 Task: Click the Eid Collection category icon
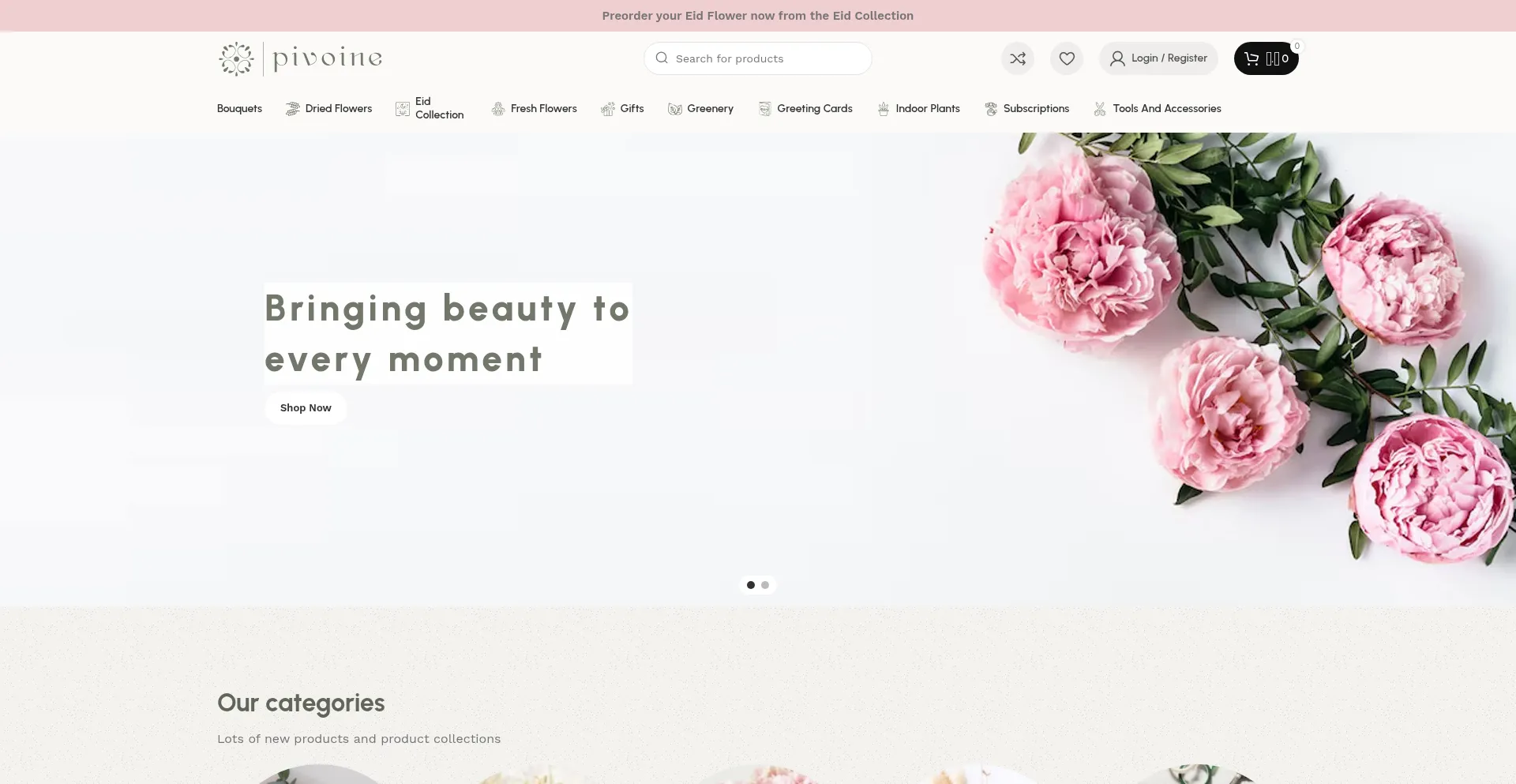pyautogui.click(x=403, y=109)
